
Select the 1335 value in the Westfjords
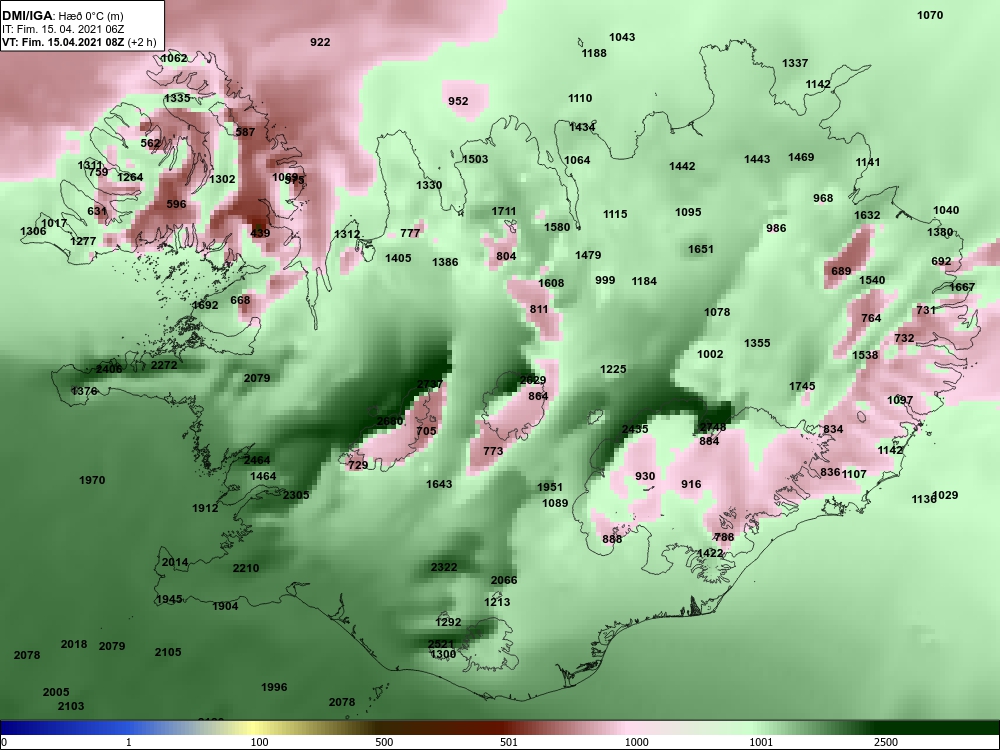point(177,98)
